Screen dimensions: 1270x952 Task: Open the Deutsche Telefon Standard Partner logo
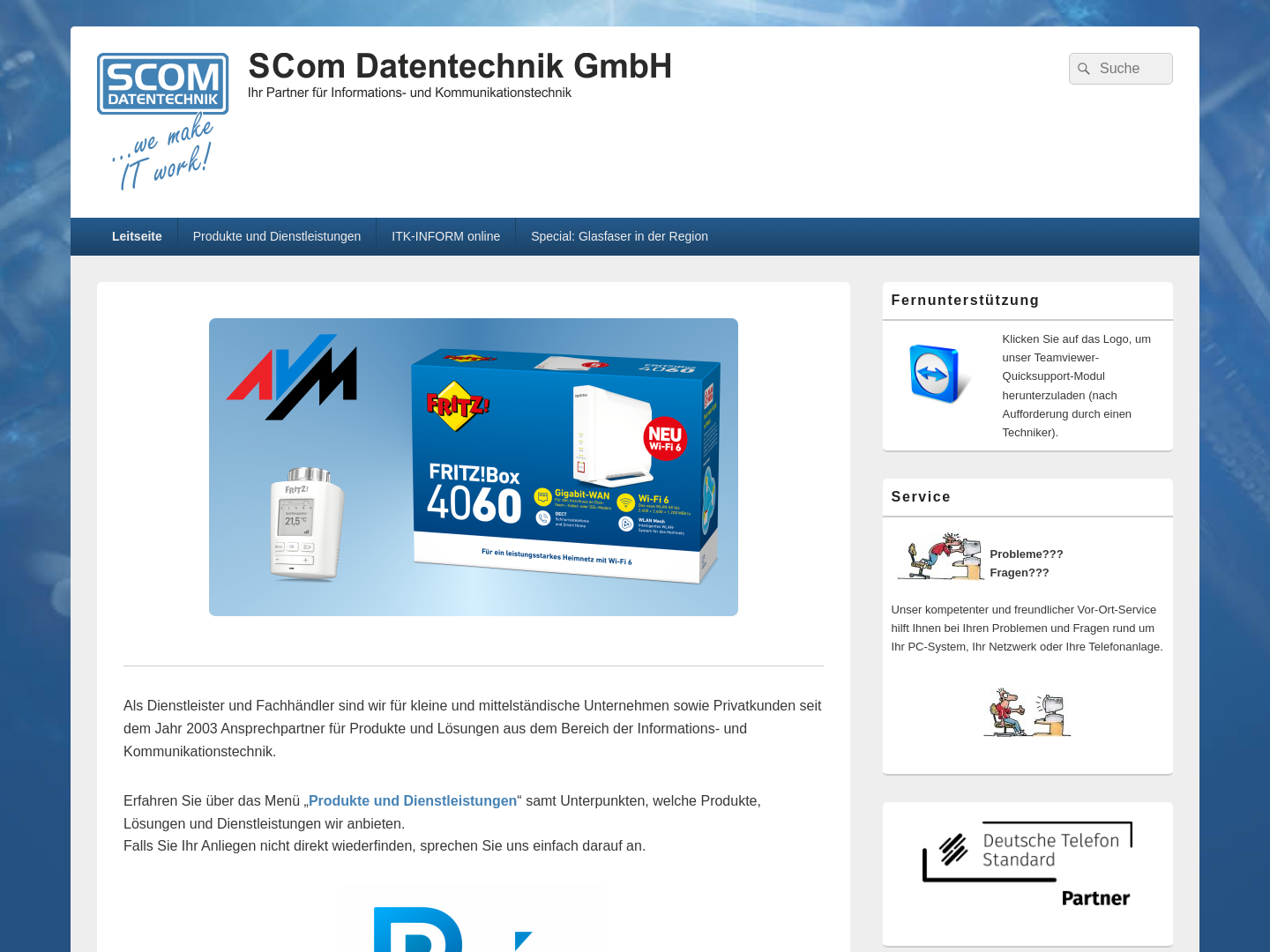(x=1027, y=865)
